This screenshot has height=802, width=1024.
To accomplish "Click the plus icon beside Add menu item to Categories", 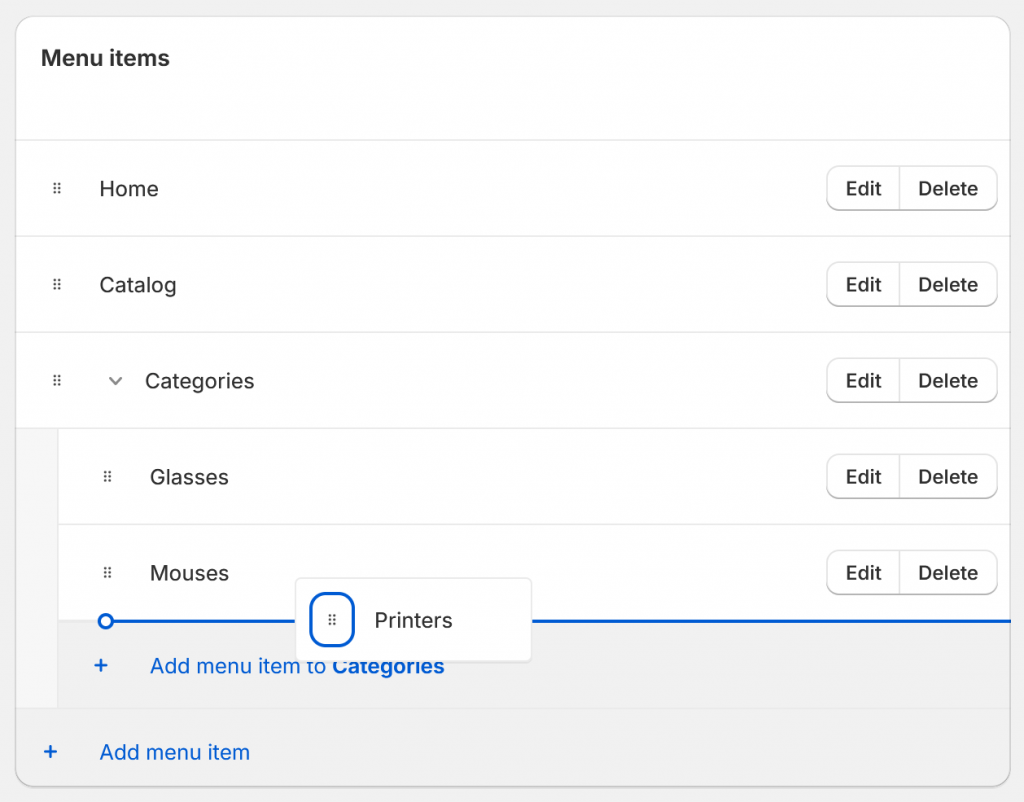I will click(100, 666).
